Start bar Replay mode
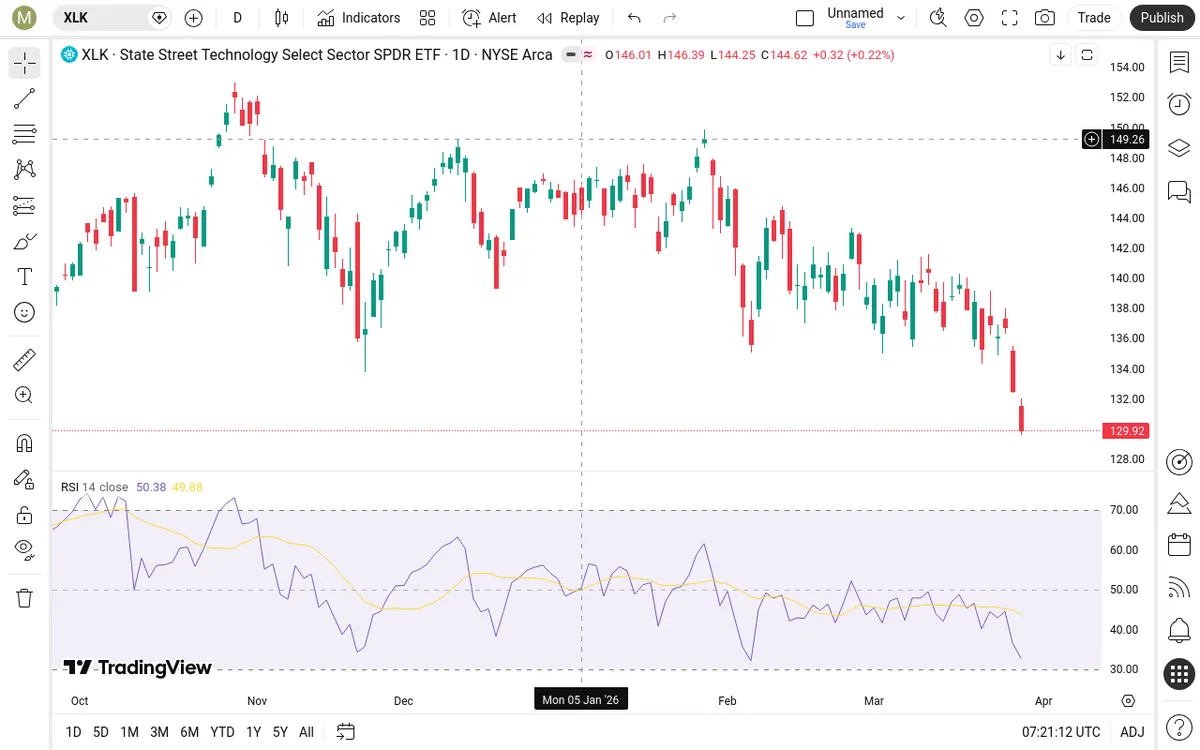 click(x=568, y=17)
